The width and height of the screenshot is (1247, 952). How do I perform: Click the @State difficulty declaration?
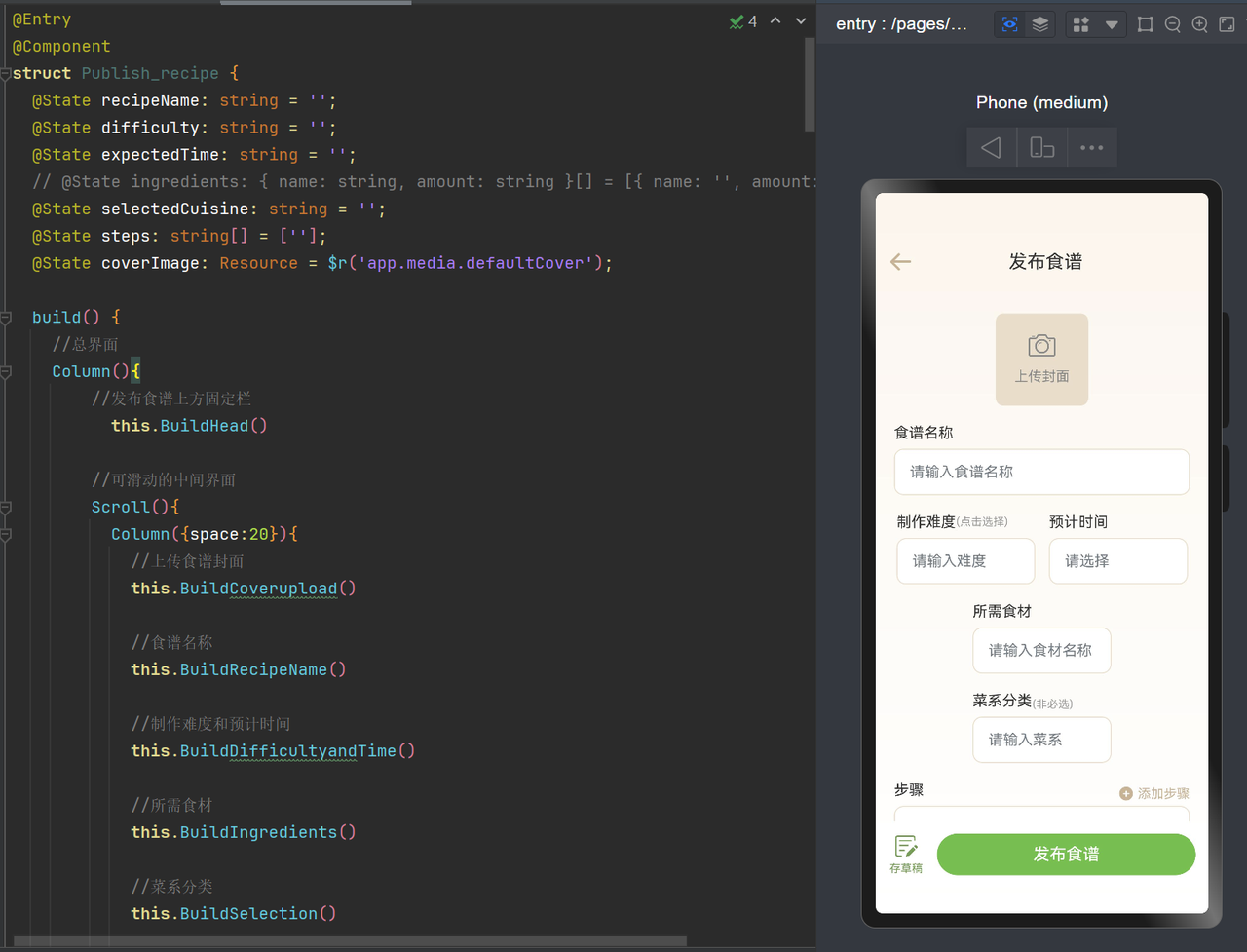tap(184, 128)
